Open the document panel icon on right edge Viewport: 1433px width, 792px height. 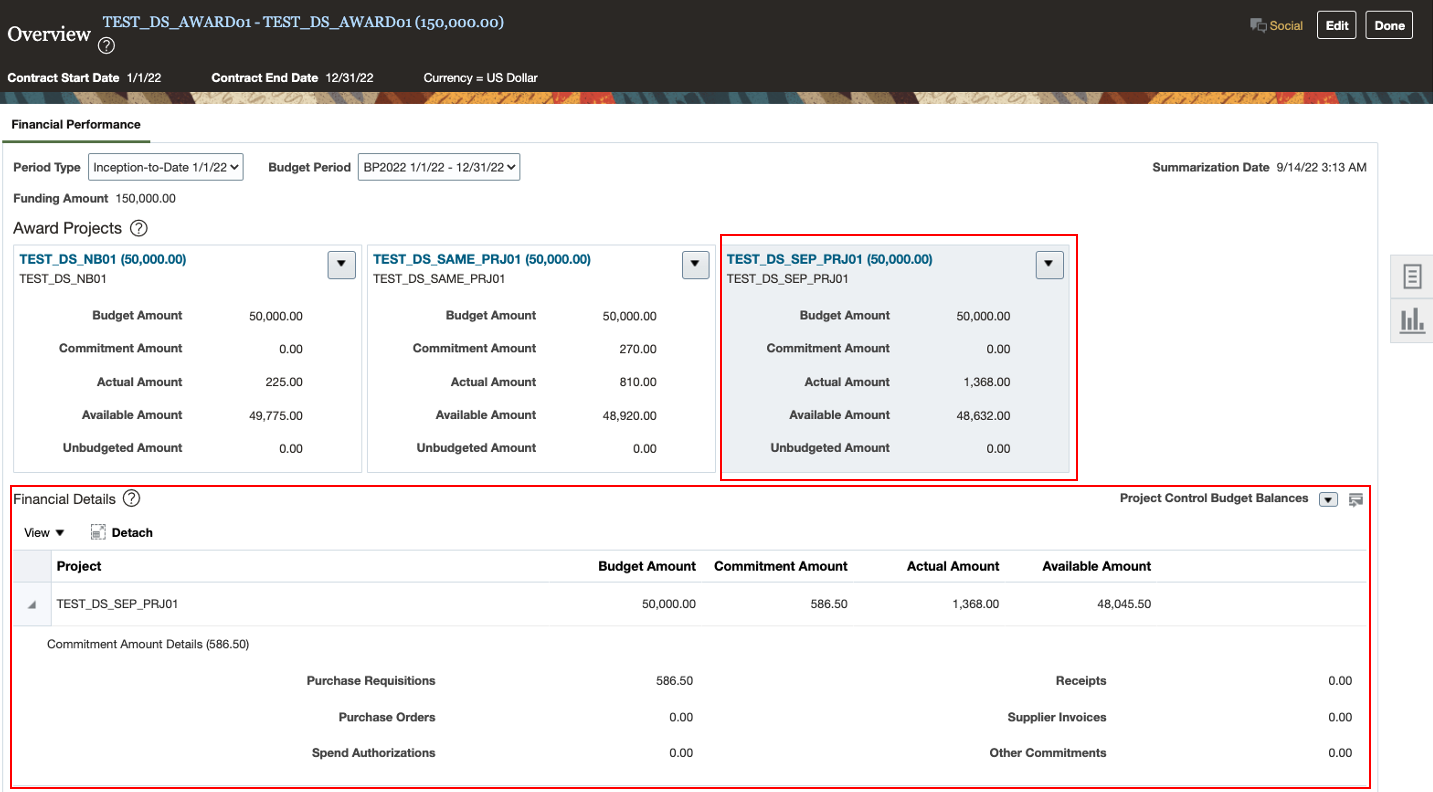[1412, 276]
